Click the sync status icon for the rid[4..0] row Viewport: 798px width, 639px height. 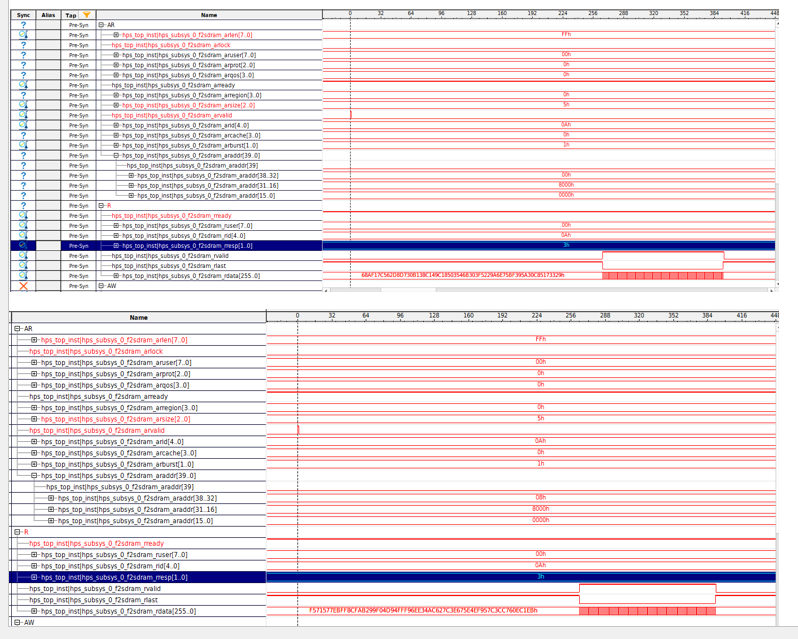coord(23,236)
